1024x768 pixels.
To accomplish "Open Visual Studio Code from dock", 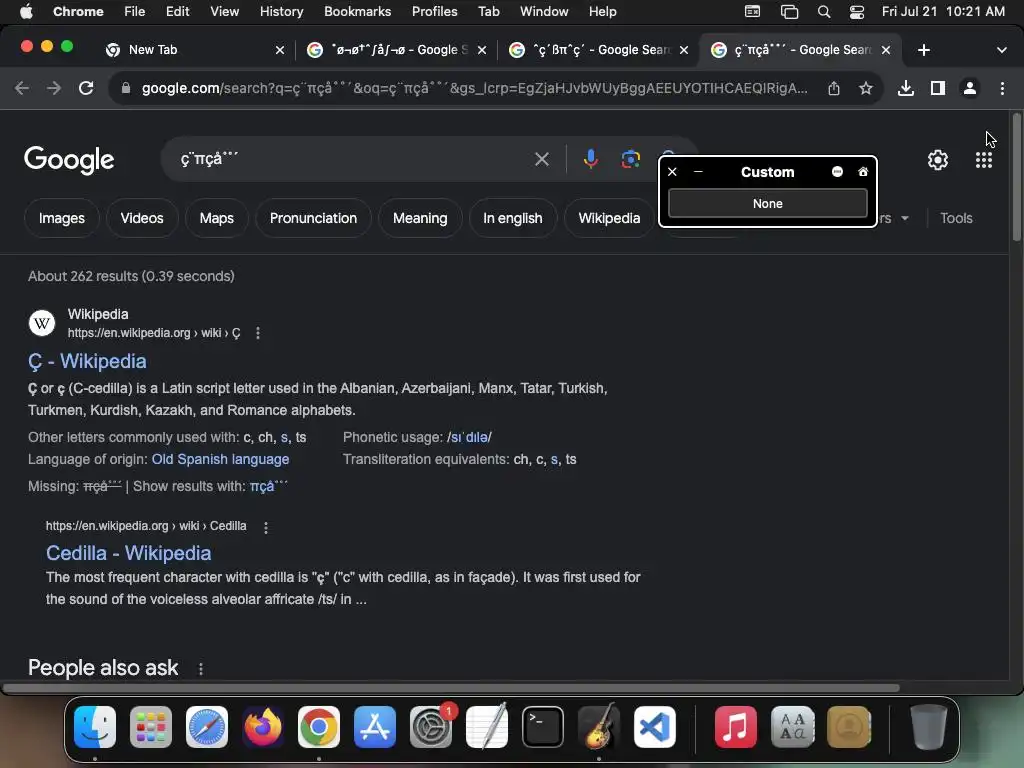I will tap(654, 727).
